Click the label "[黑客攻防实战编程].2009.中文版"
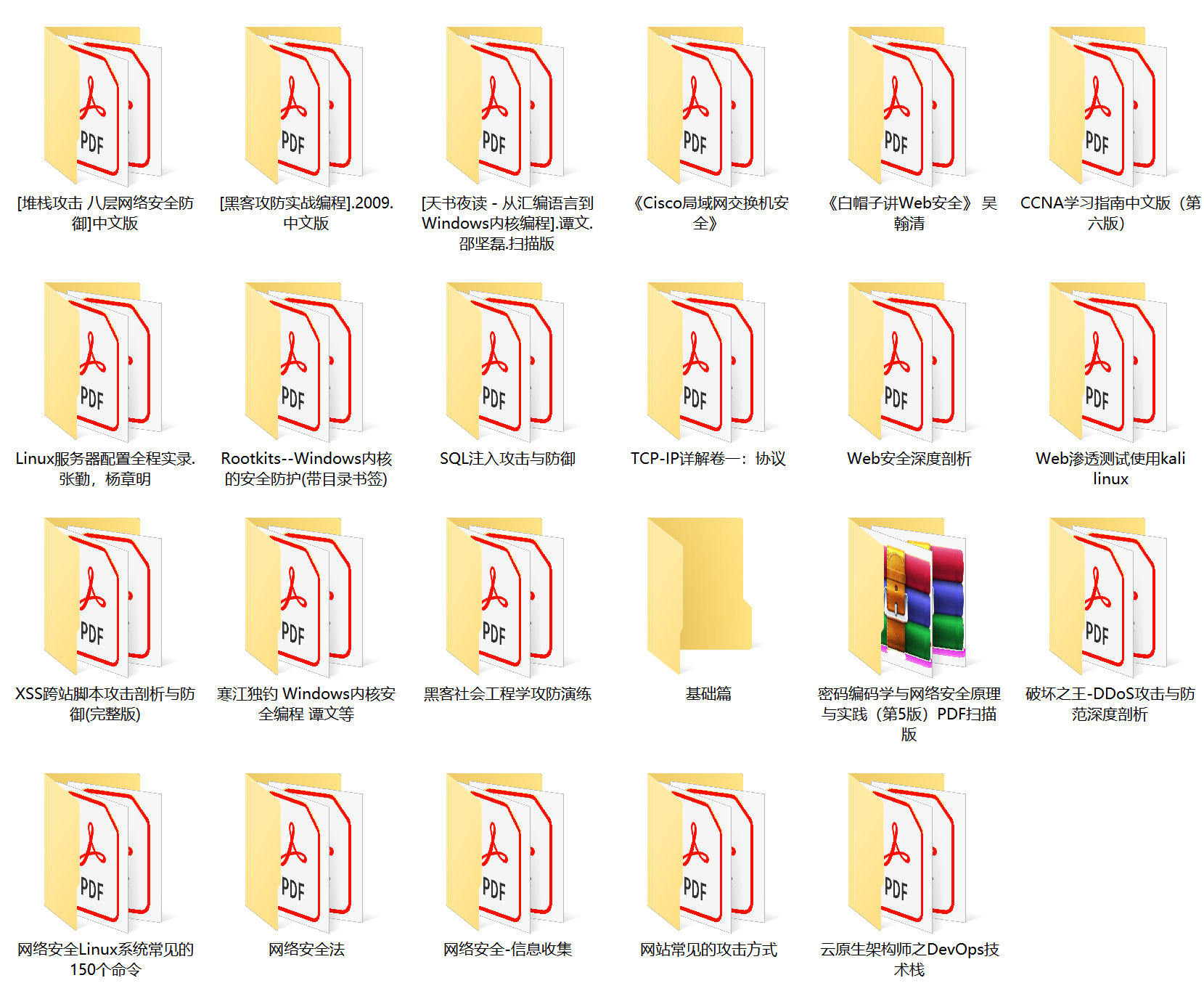1204x991 pixels. (306, 213)
